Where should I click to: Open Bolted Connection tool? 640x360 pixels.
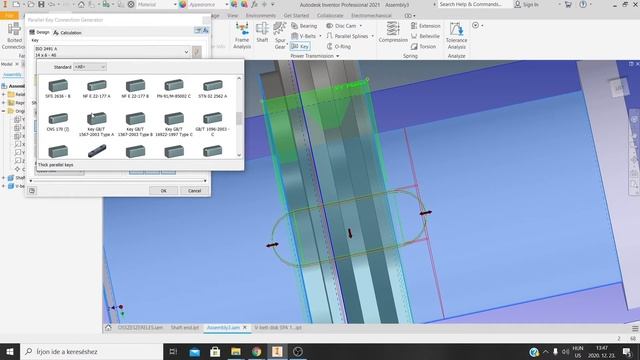pyautogui.click(x=13, y=36)
